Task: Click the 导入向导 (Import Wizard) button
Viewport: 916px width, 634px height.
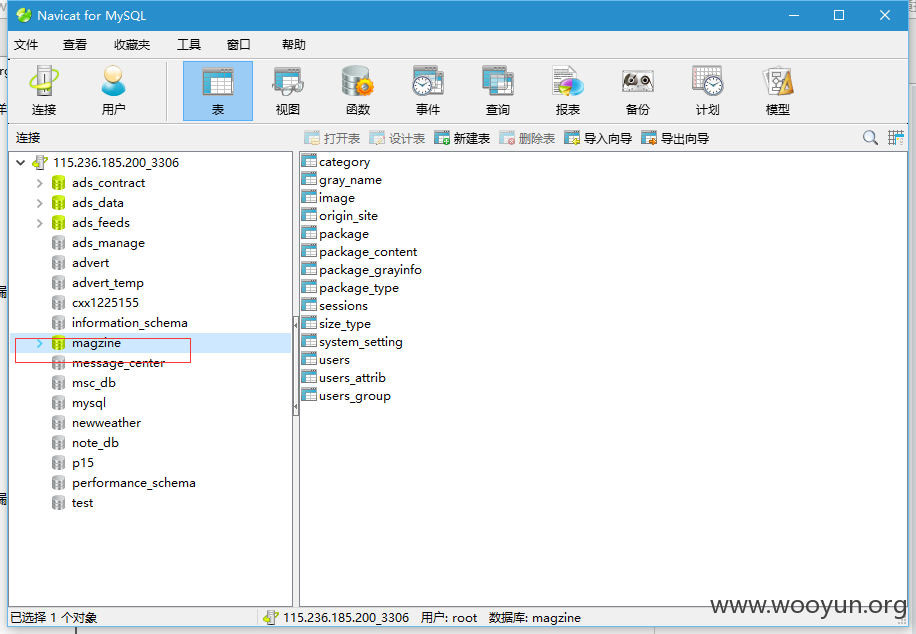Action: [598, 138]
